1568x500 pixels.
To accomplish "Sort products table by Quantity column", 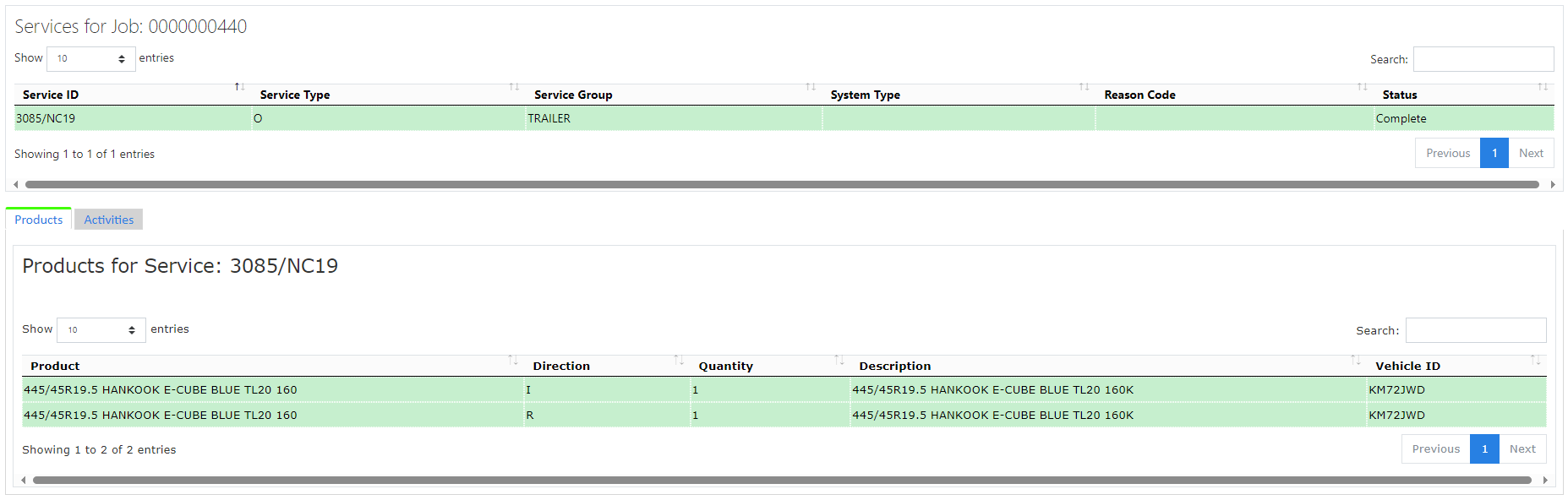I will (x=770, y=366).
